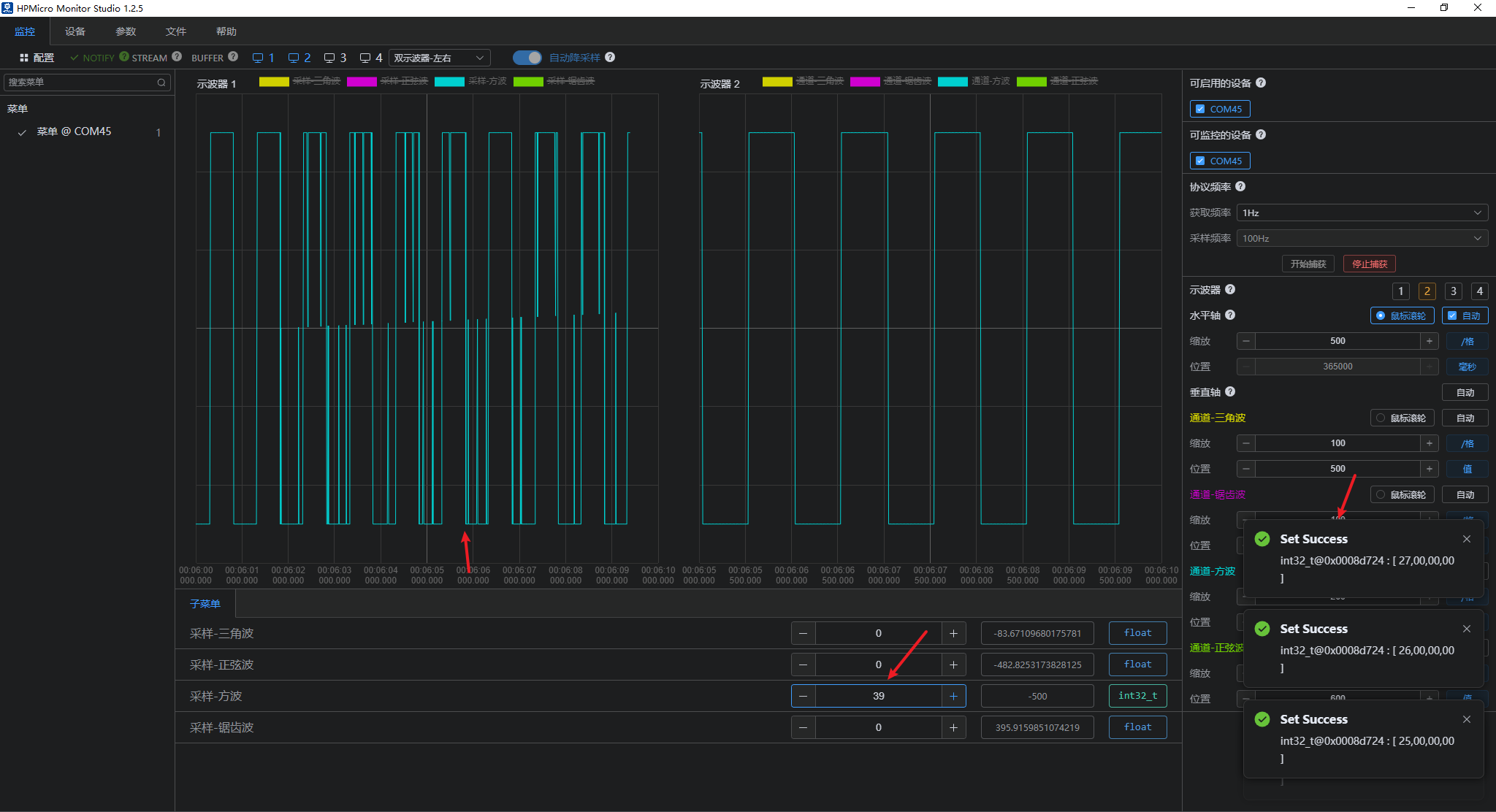
Task: Click help icon beside 协议频率
Action: (x=1240, y=186)
